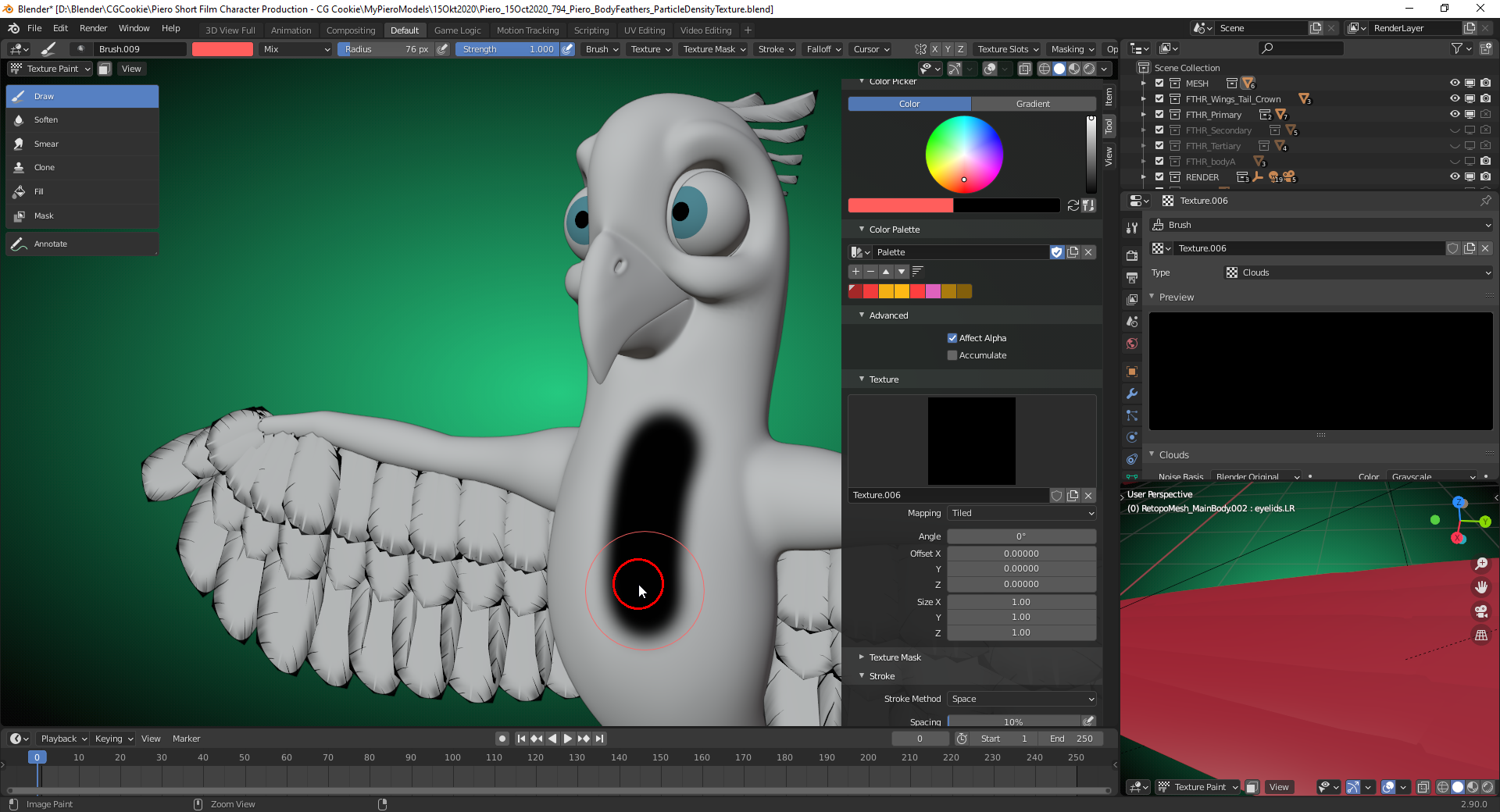Viewport: 1500px width, 812px height.
Task: Click the Radius slider
Action: pyautogui.click(x=386, y=49)
